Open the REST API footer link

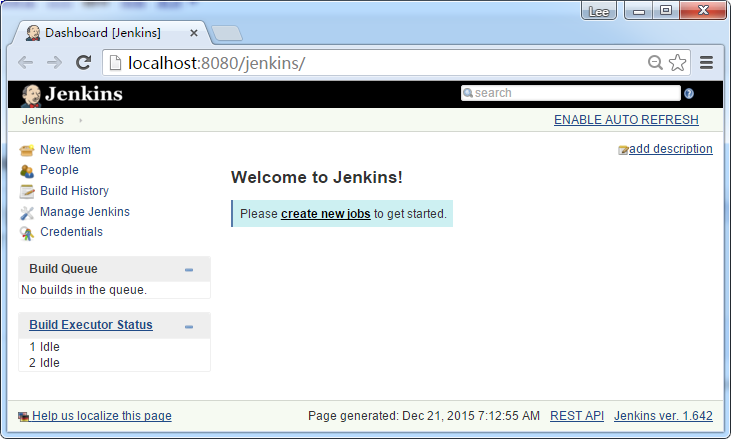click(x=577, y=416)
